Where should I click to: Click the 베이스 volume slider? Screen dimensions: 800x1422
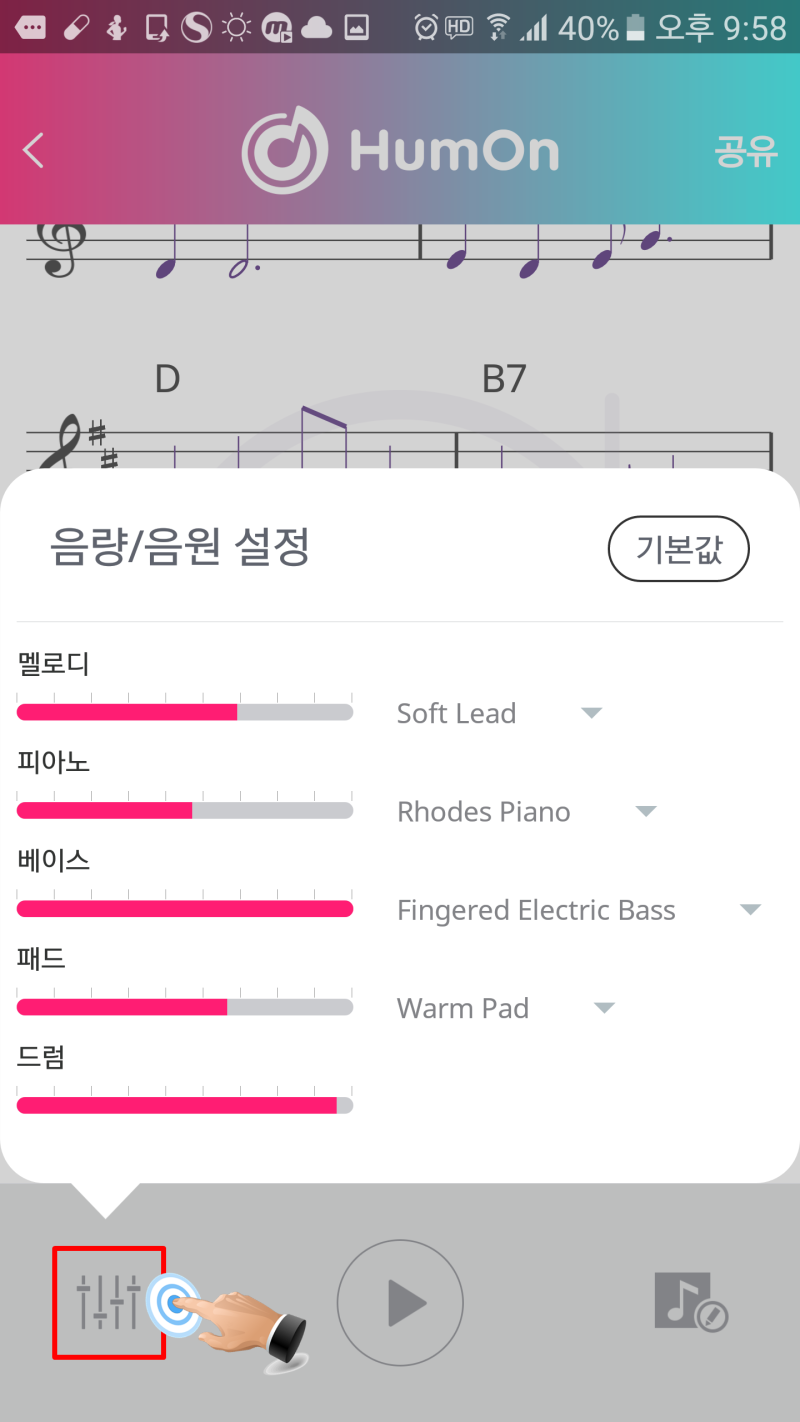(x=185, y=908)
